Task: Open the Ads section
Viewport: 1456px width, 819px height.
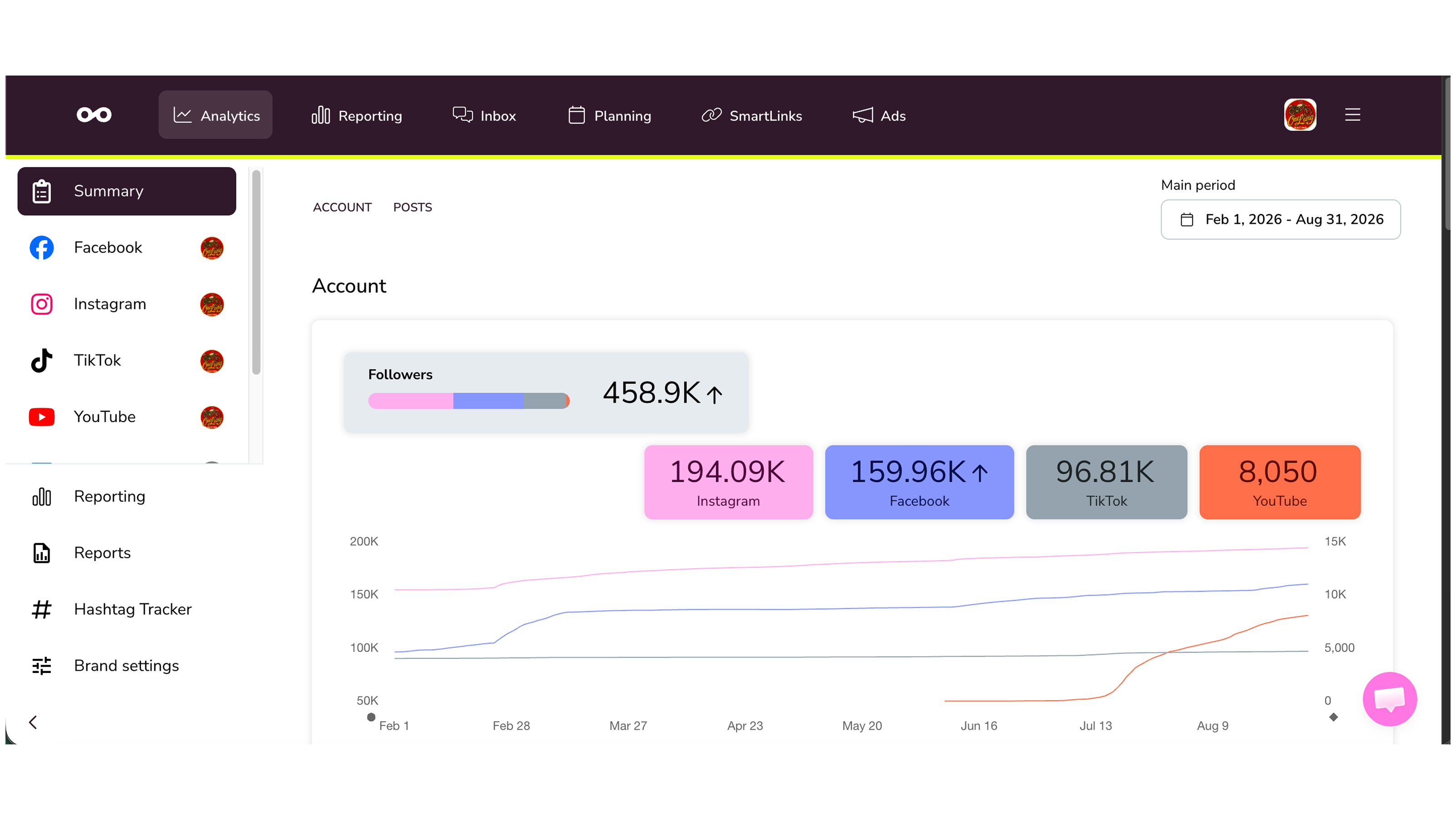Action: click(879, 115)
